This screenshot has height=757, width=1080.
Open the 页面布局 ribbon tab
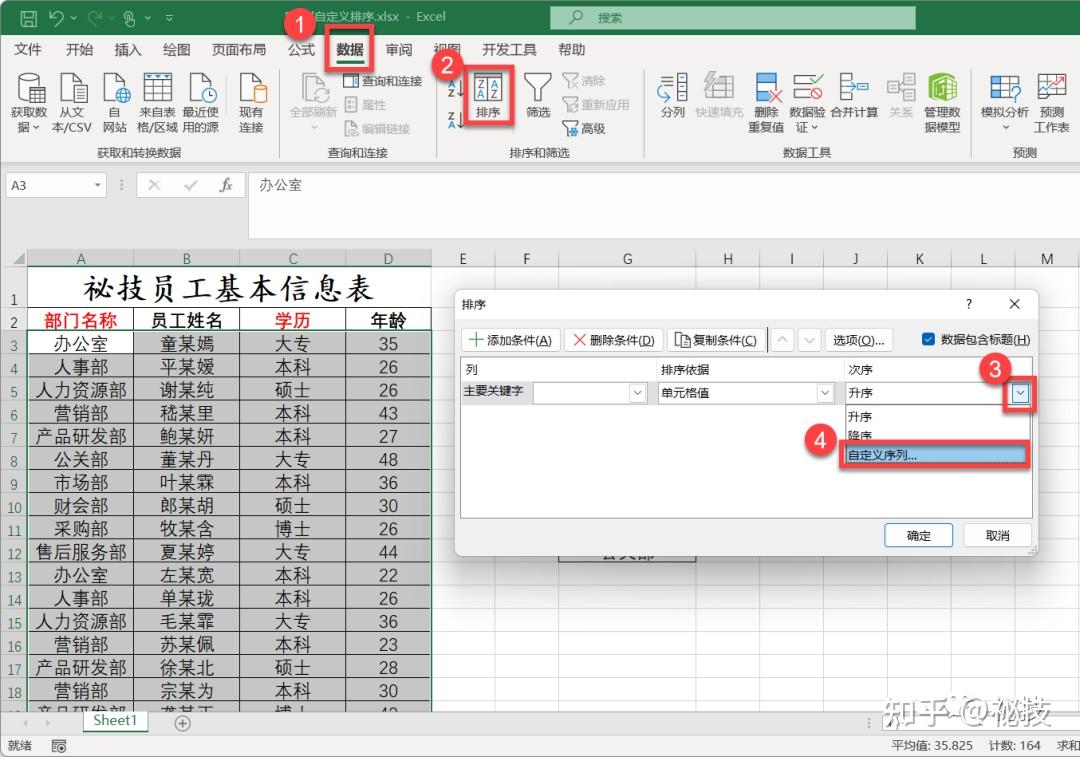click(239, 50)
